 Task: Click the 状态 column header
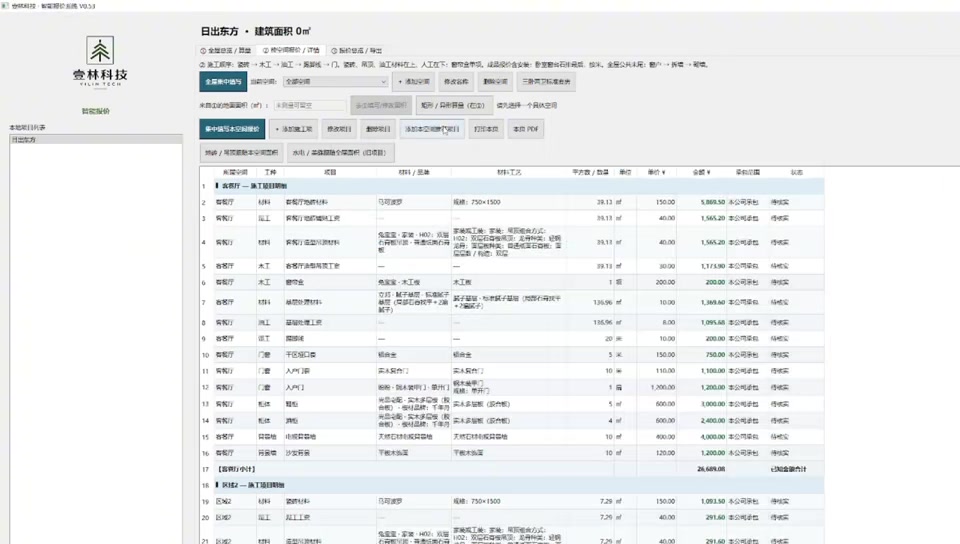click(797, 173)
